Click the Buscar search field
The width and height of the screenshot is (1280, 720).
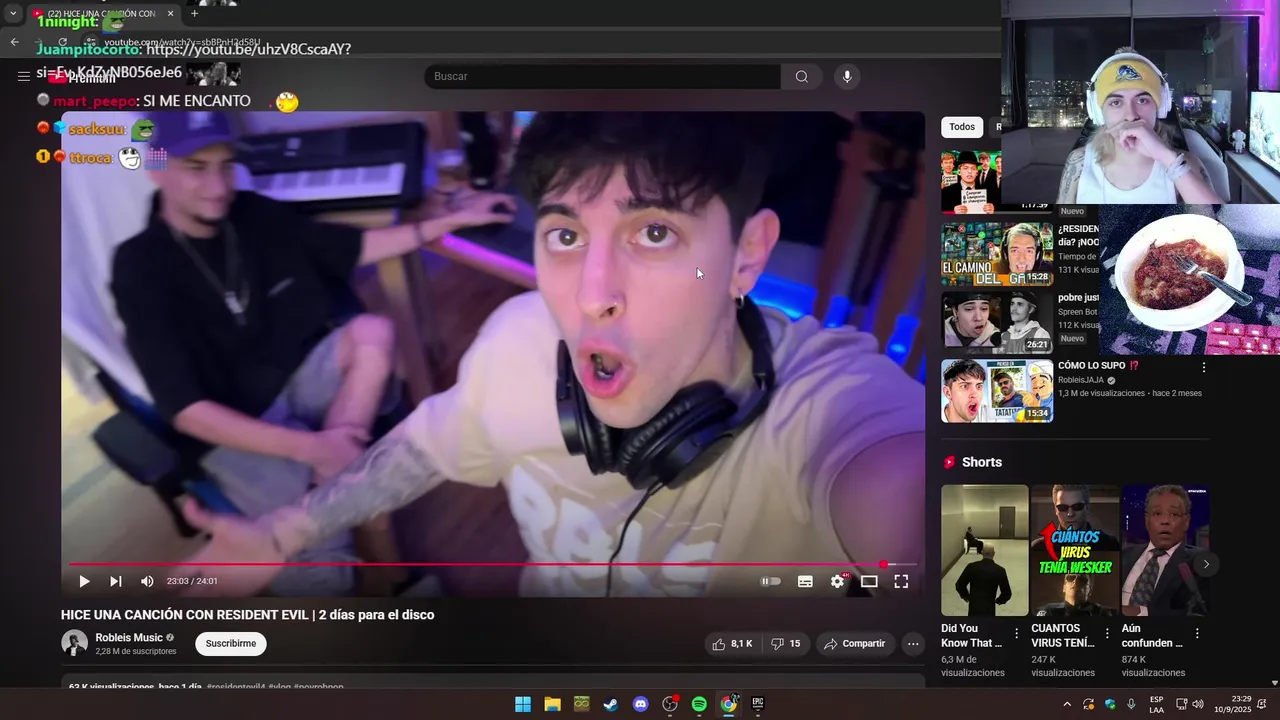pyautogui.click(x=602, y=77)
